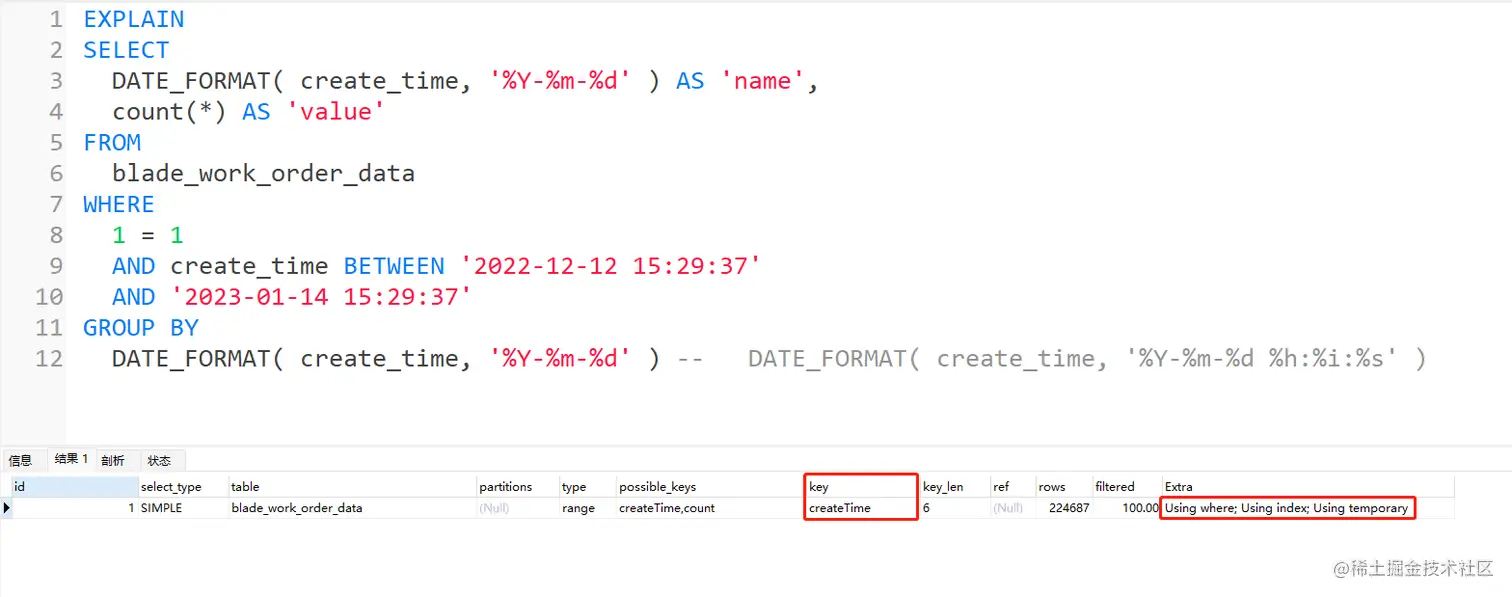Image resolution: width=1512 pixels, height=597 pixels.
Task: Click the count(*) expression on line 4
Action: coord(169,112)
